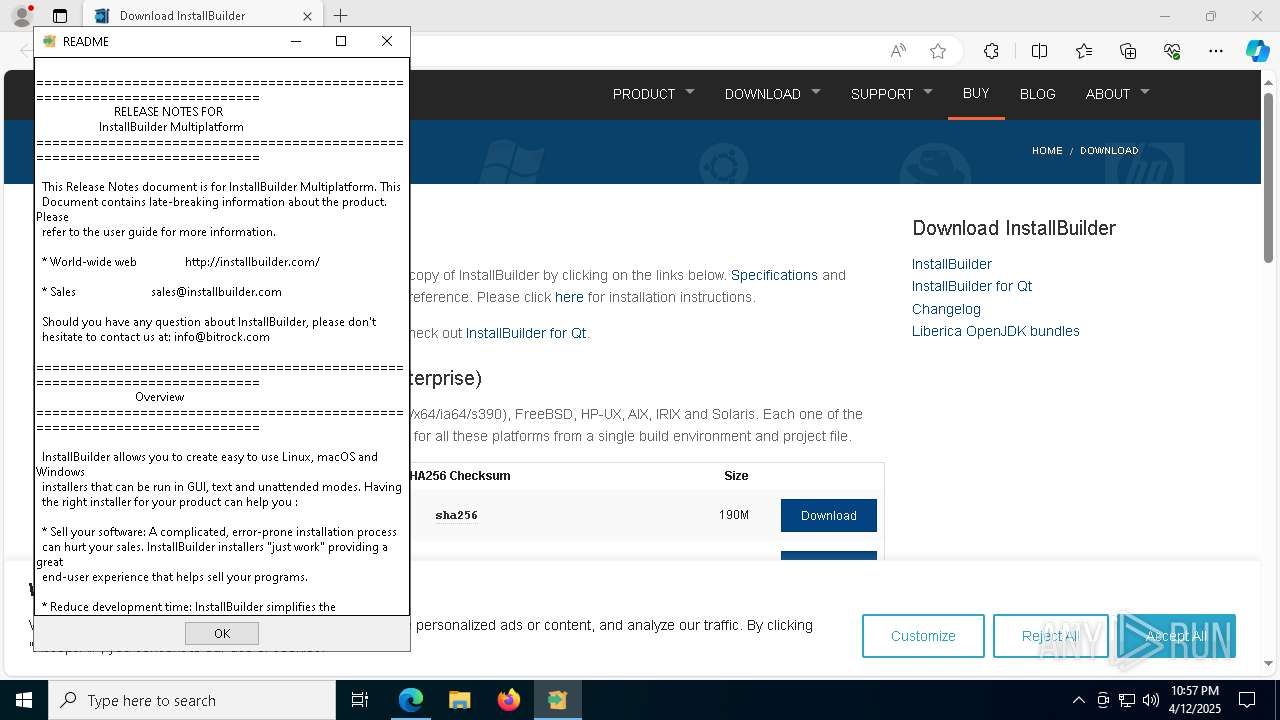This screenshot has height=720, width=1280.
Task: Open the BLOG page
Action: point(1037,94)
